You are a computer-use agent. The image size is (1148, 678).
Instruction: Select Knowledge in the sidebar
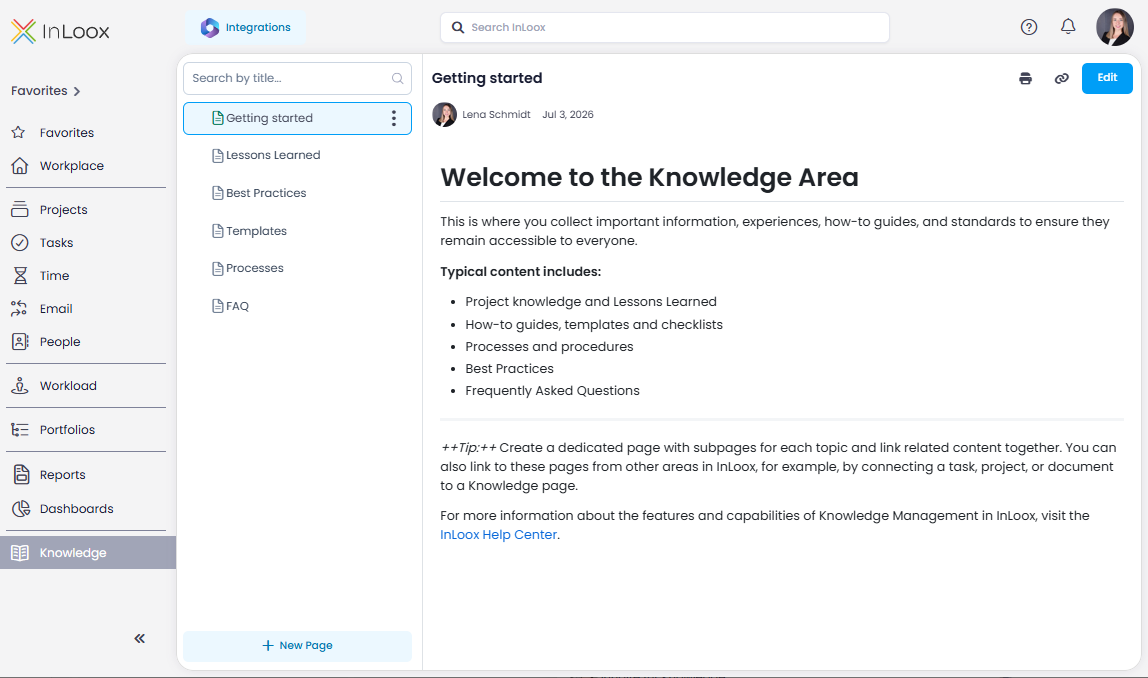(x=88, y=553)
